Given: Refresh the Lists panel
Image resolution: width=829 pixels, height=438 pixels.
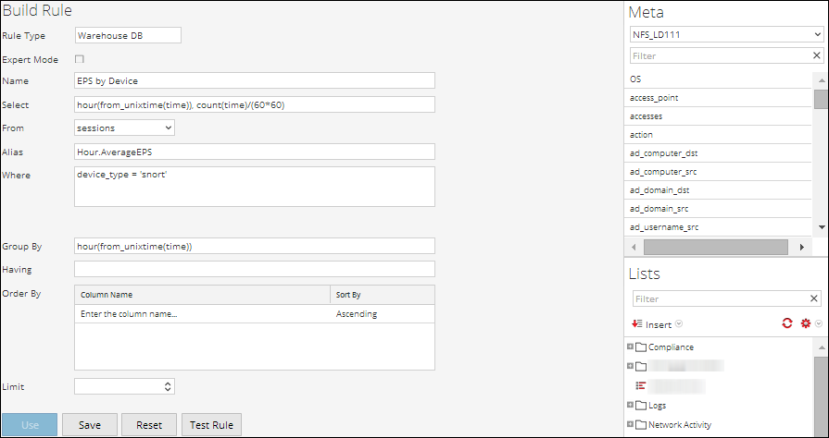Looking at the screenshot, I should (x=787, y=323).
